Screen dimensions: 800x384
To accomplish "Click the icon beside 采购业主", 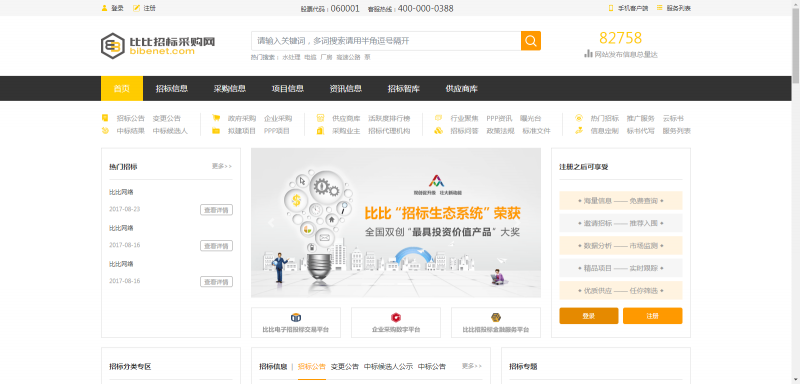I will coord(320,131).
